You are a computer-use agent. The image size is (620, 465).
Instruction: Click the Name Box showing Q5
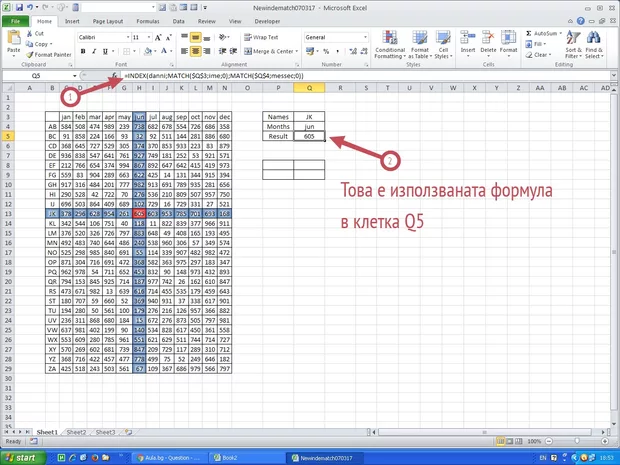[36, 76]
